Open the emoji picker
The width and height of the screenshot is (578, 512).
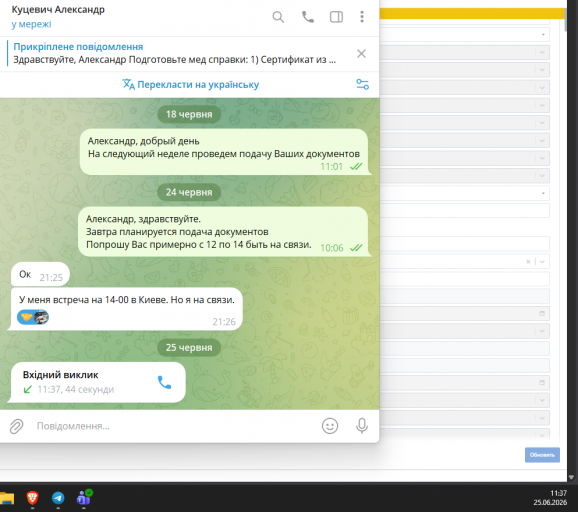coord(330,426)
